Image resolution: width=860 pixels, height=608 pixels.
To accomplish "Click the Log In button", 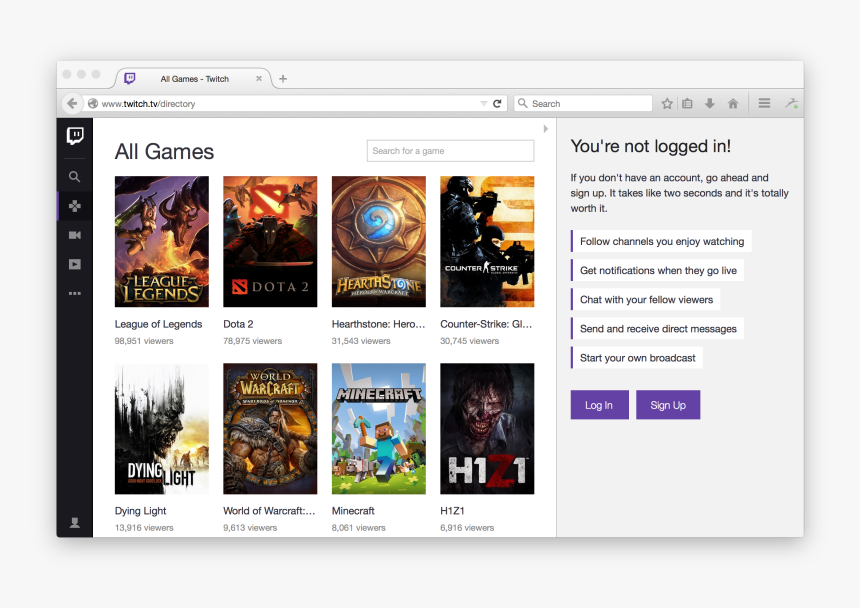I will 599,405.
